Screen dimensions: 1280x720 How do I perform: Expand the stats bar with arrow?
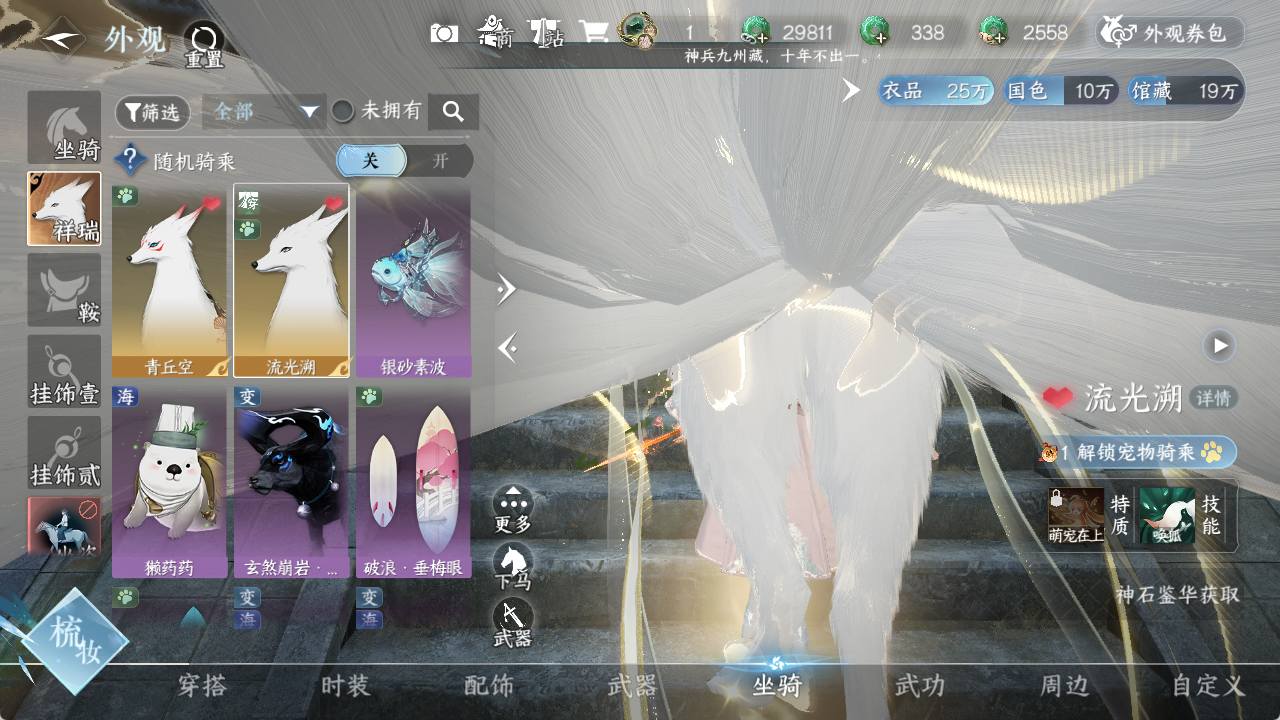coord(851,91)
